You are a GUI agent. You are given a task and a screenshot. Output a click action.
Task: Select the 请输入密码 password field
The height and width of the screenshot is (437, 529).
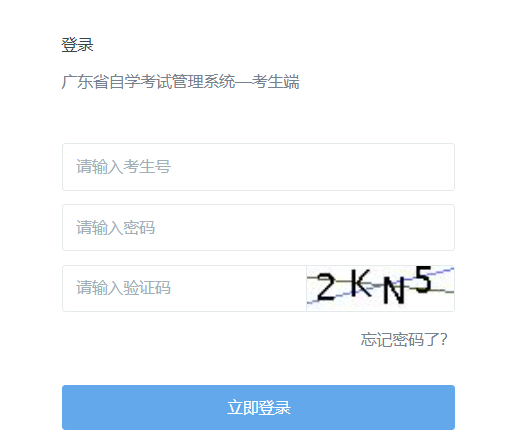(258, 227)
